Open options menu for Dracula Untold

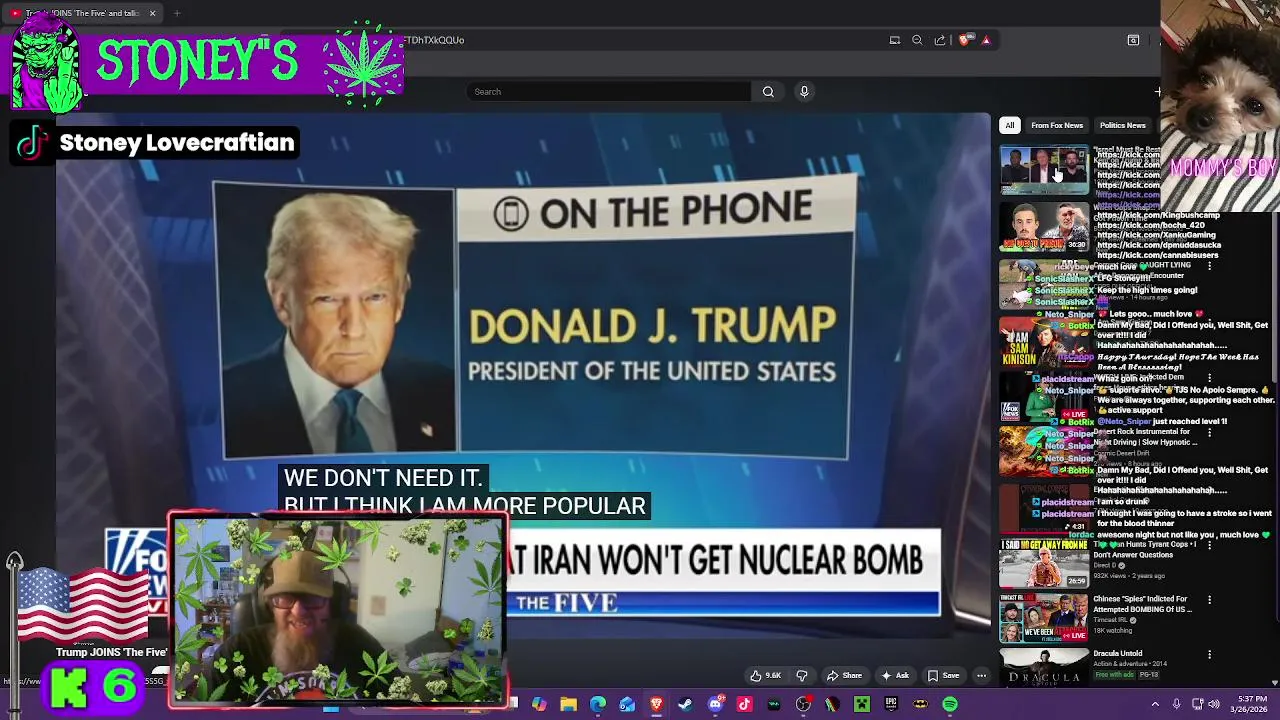1209,654
